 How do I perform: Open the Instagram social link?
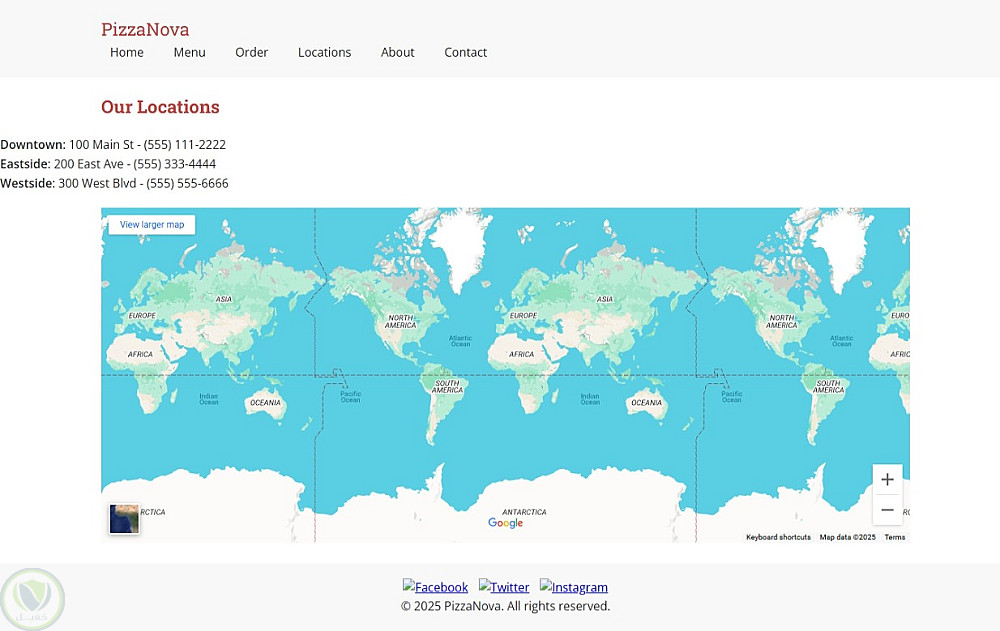pyautogui.click(x=573, y=587)
